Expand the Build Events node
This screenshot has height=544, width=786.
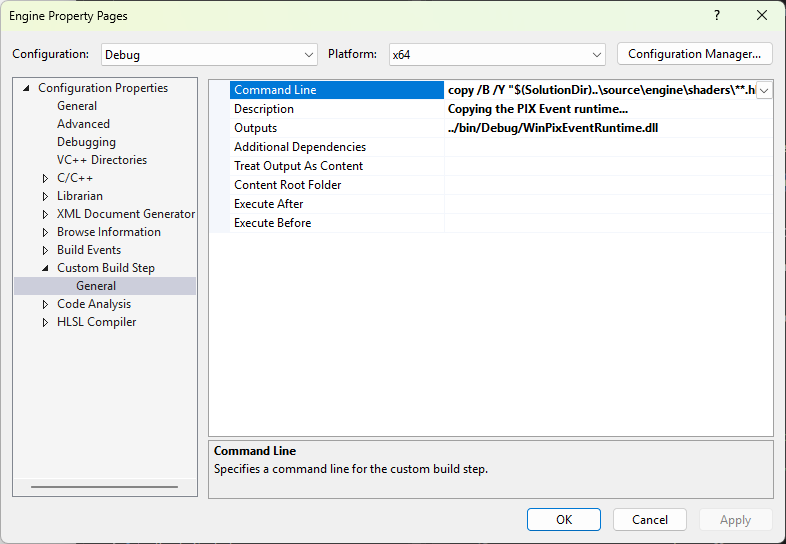click(x=45, y=250)
